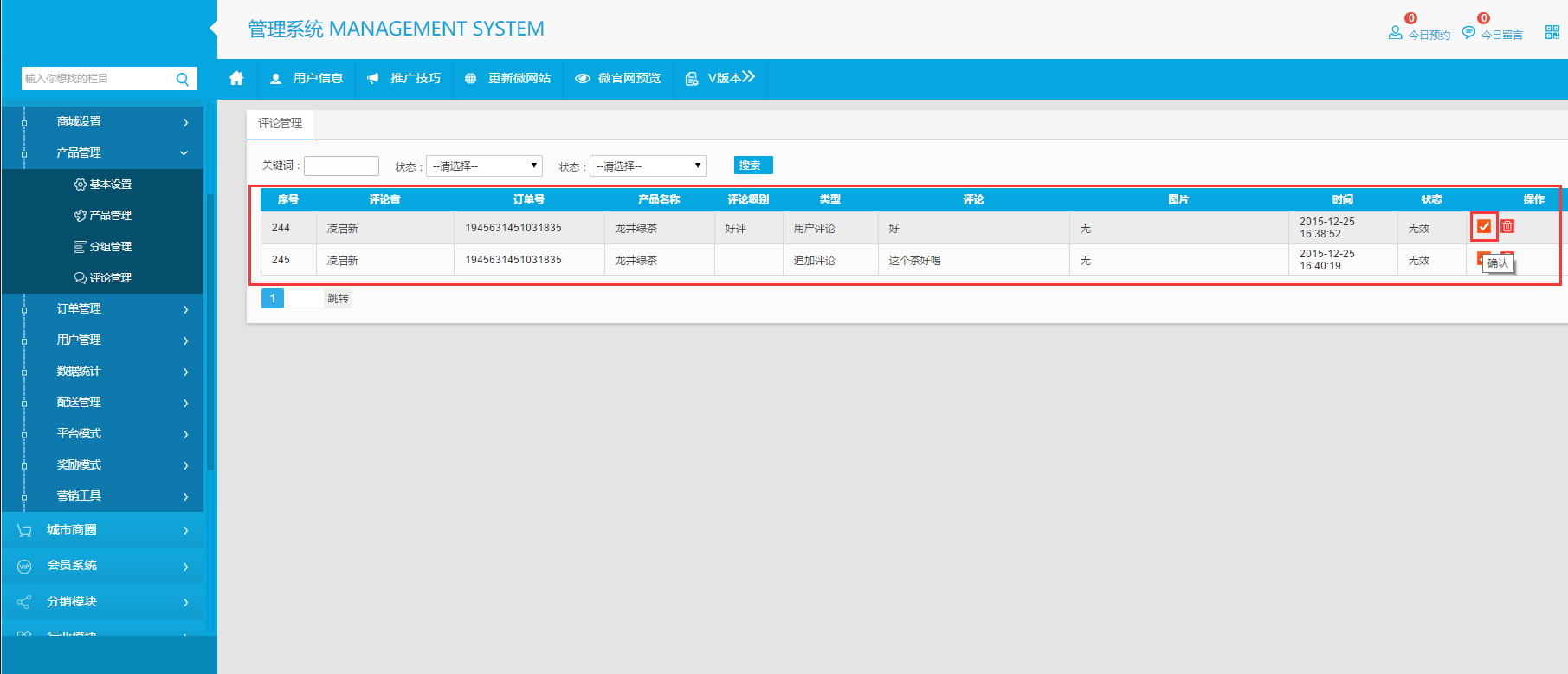The height and width of the screenshot is (674, 1568).
Task: Delete comment 244 with trash icon
Action: (1507, 226)
